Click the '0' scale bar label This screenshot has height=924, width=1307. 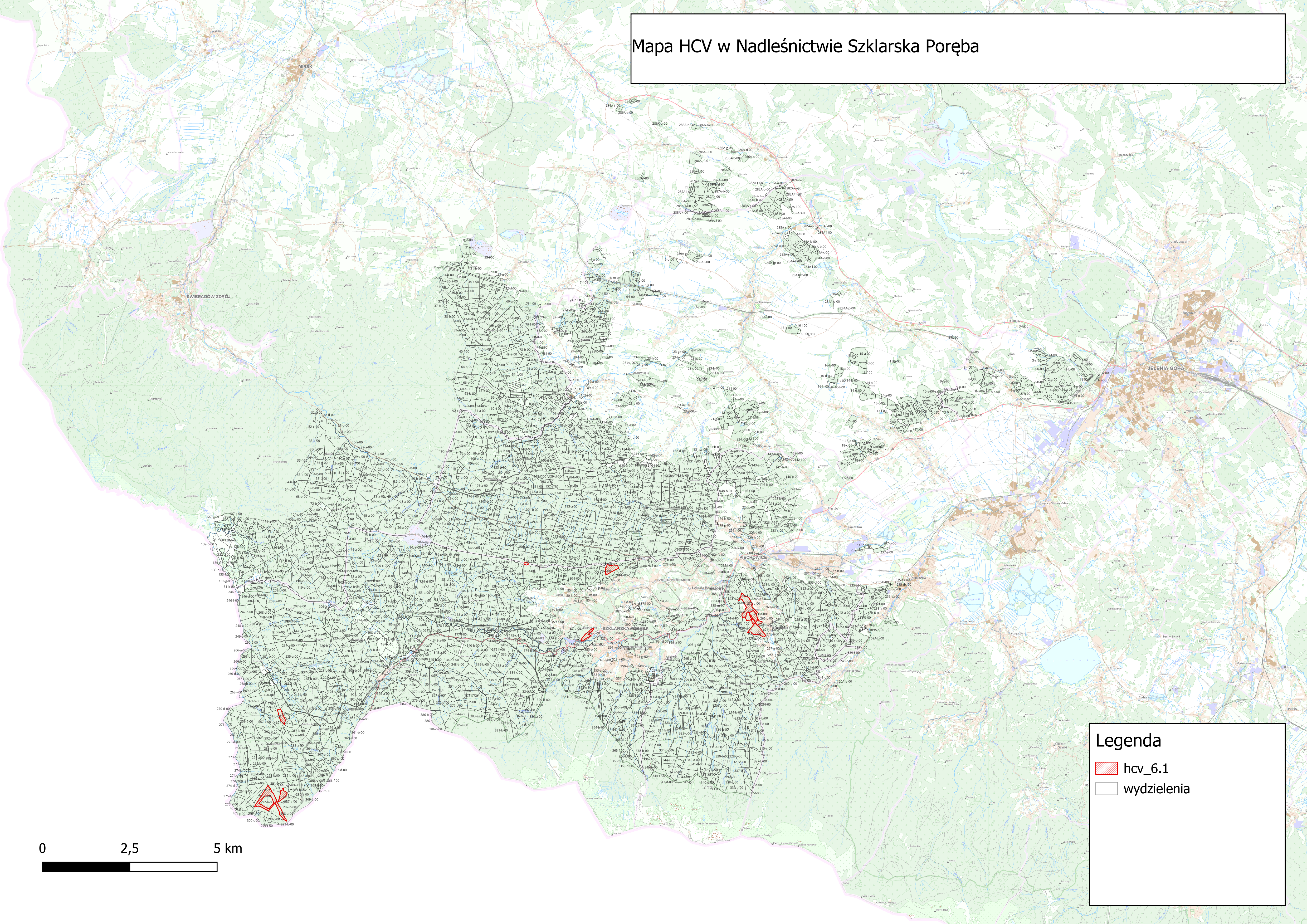[x=42, y=848]
